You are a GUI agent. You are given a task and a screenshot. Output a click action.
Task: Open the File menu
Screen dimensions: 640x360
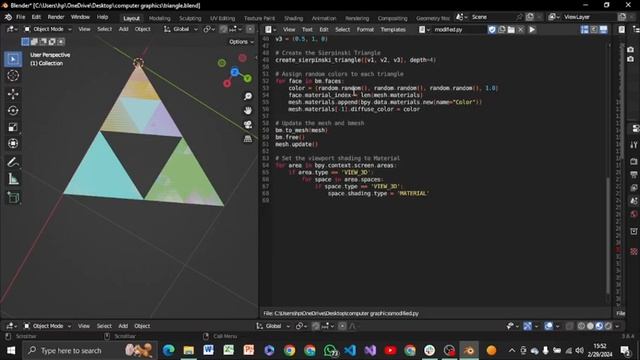pos(20,17)
